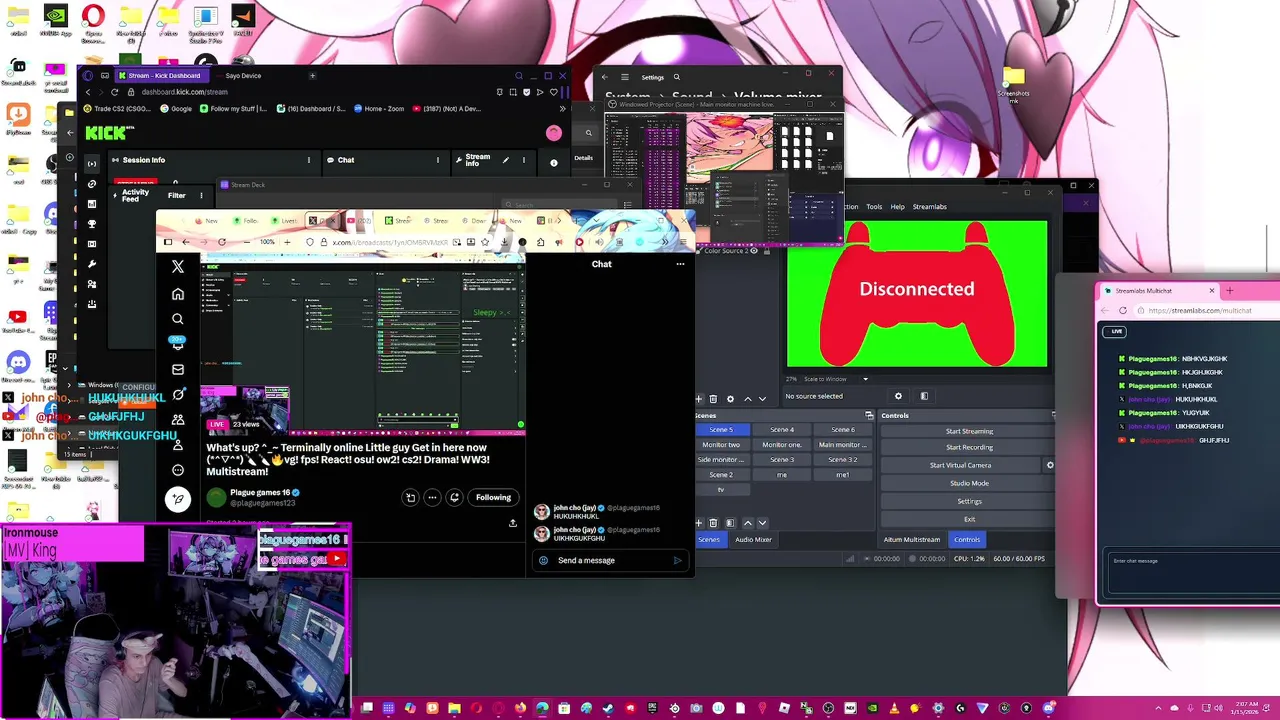Click the pink avatar in Kick dashboard
The height and width of the screenshot is (720, 1280).
click(x=554, y=133)
